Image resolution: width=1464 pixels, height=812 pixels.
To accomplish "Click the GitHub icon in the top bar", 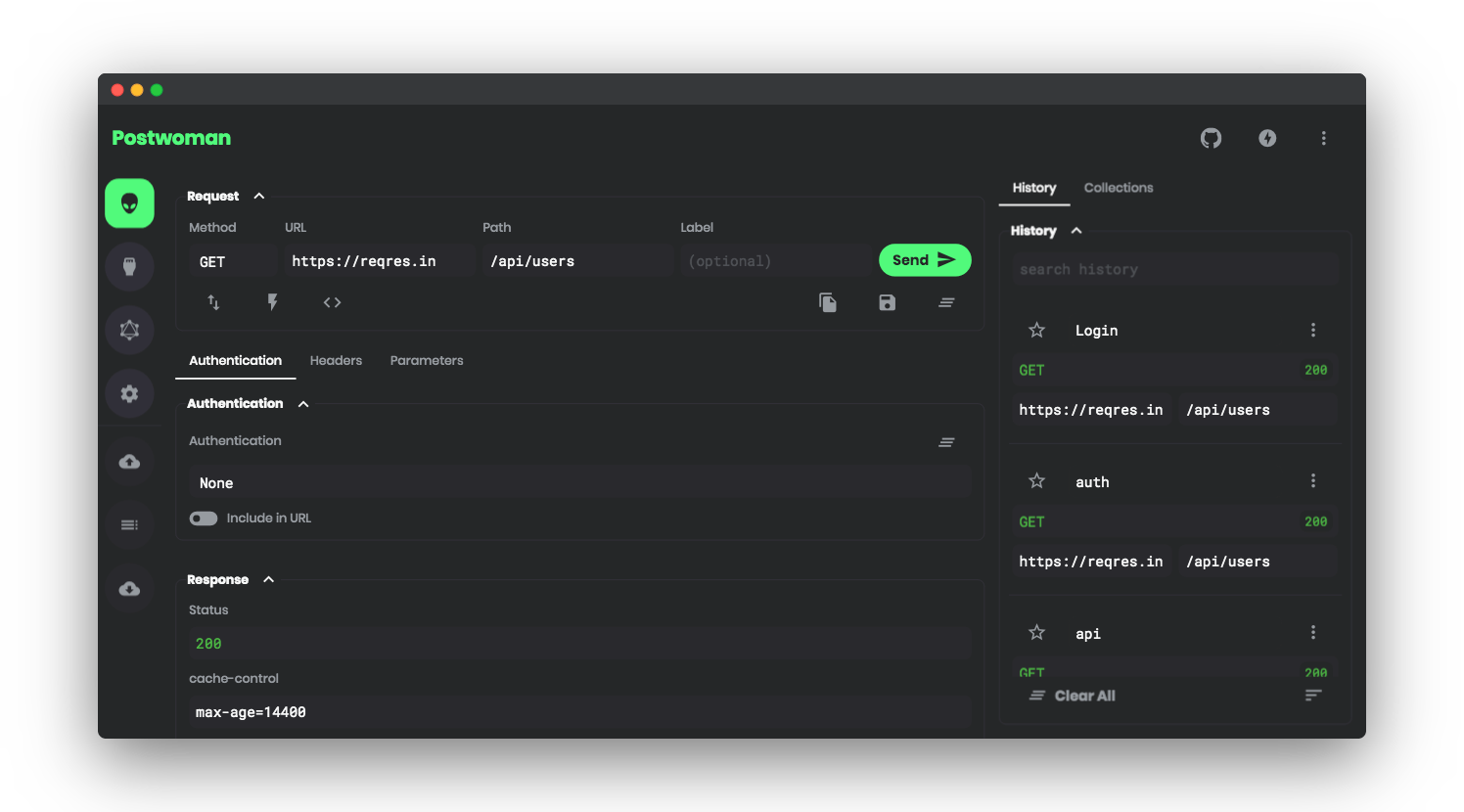I will [x=1211, y=138].
